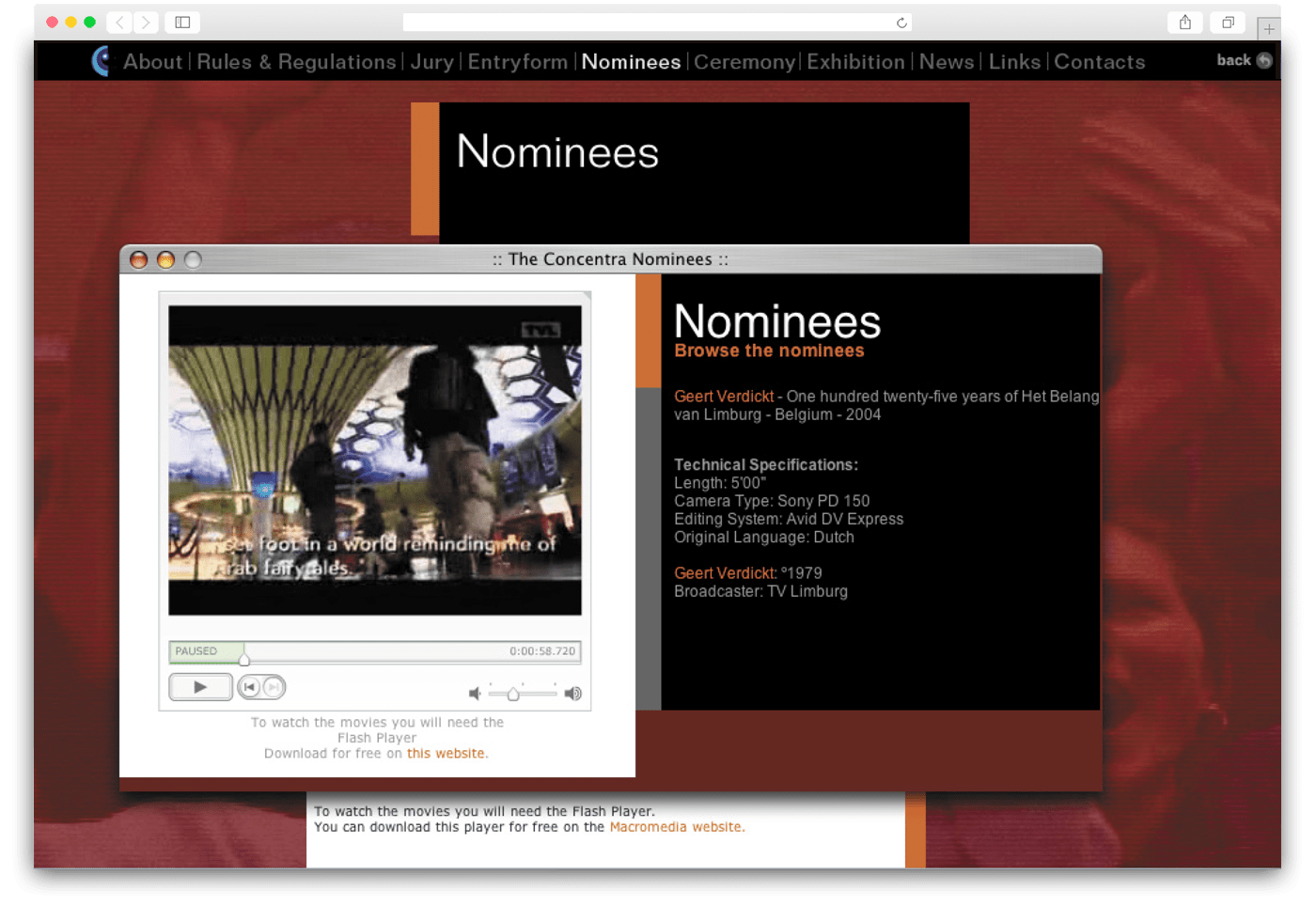Skip to previous track in the player
This screenshot has width=1316, height=906.
point(250,688)
